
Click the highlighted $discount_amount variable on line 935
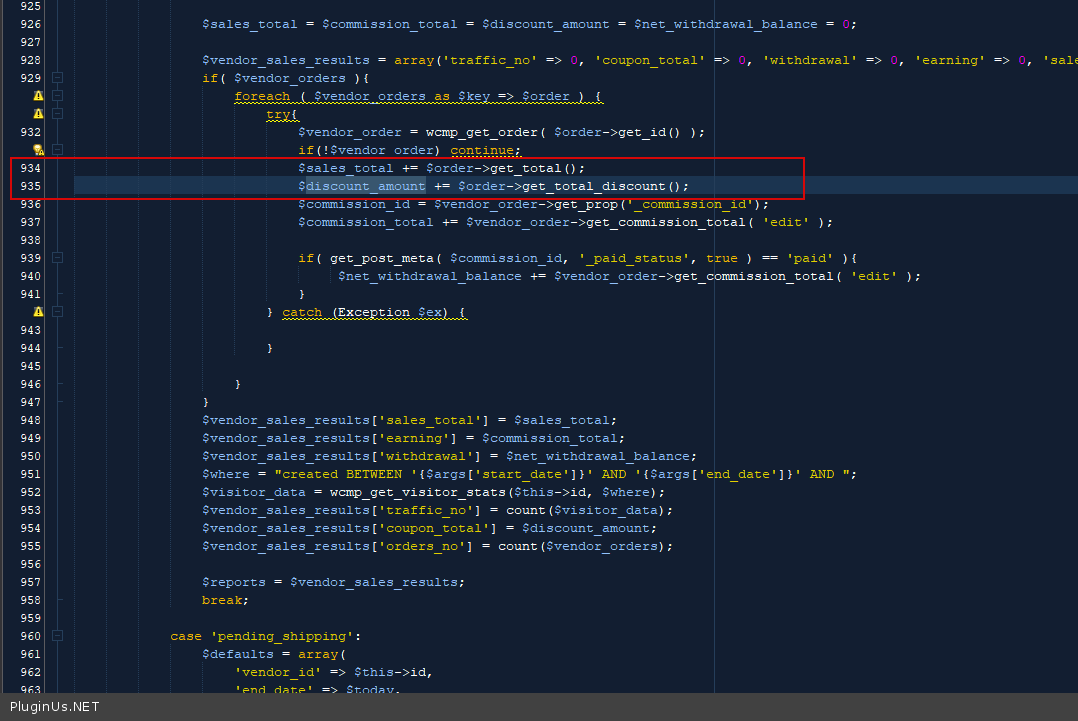tap(362, 186)
